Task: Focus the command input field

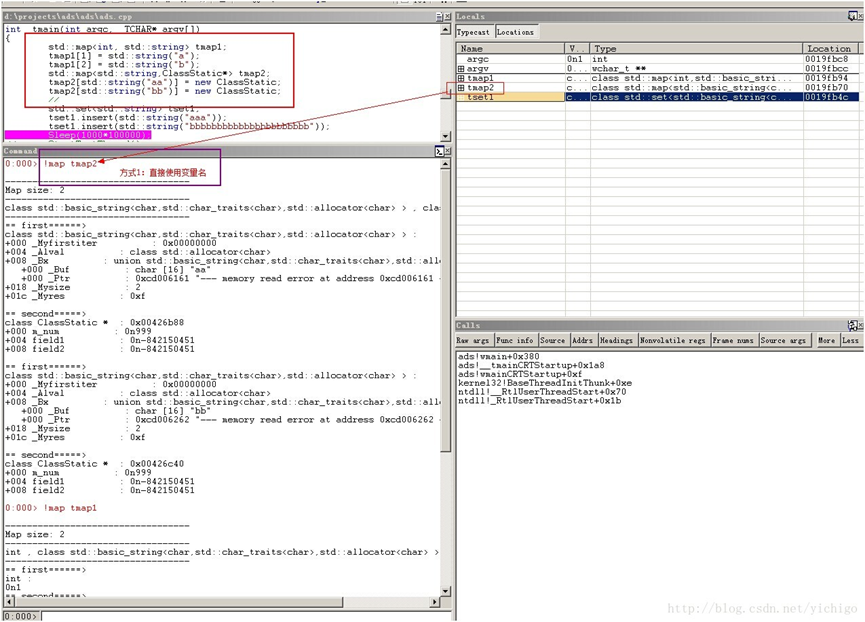Action: (x=247, y=616)
